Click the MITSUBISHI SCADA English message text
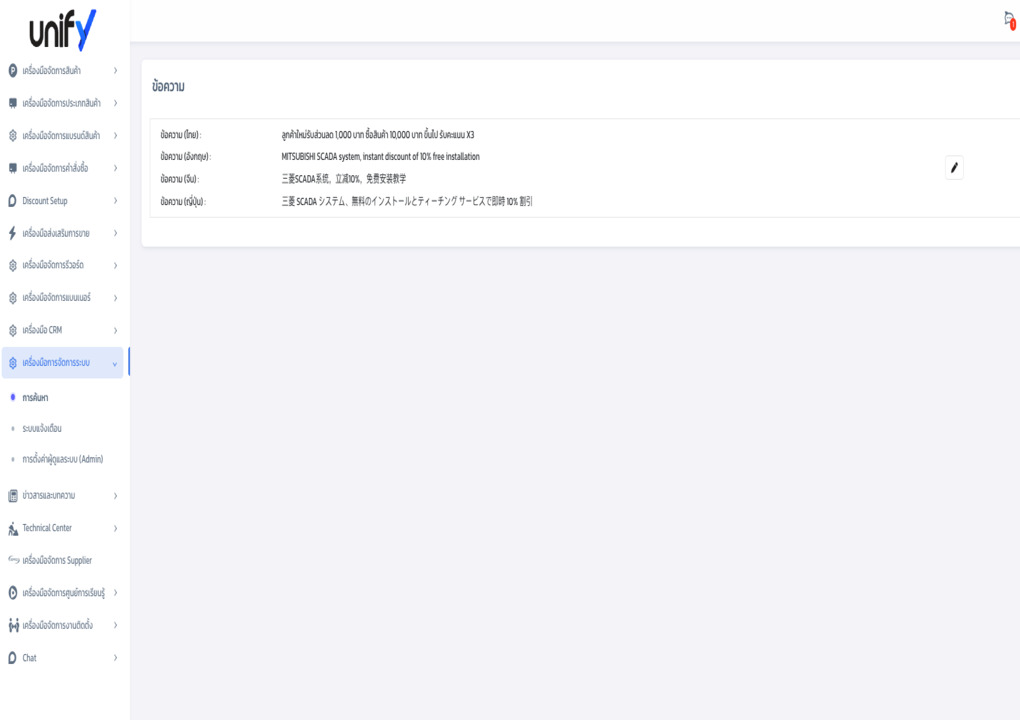 click(380, 157)
